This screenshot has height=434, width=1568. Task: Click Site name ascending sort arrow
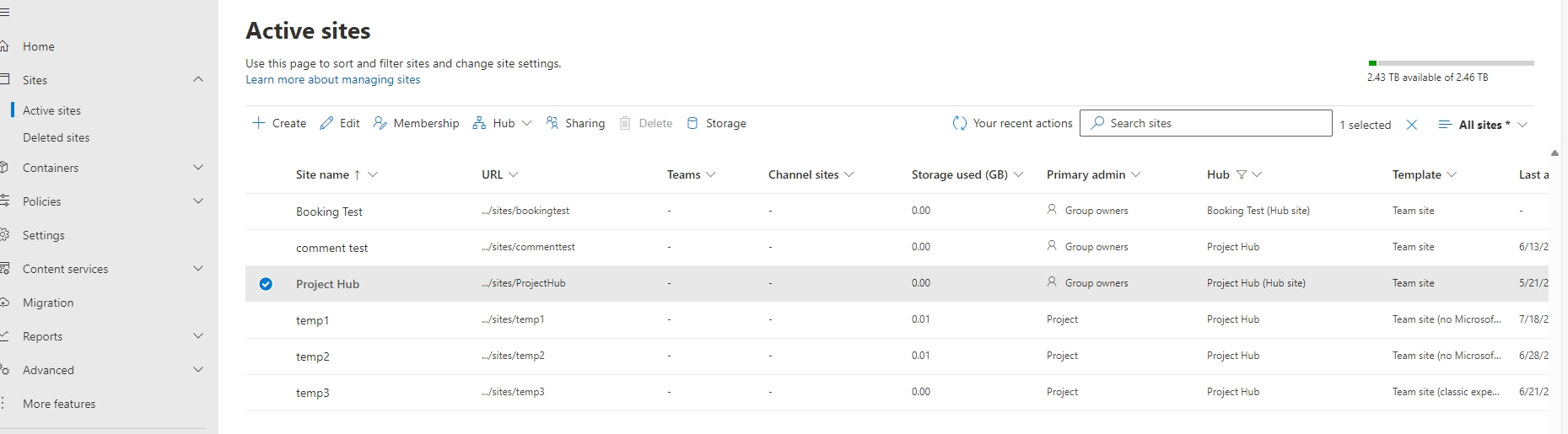[x=358, y=174]
